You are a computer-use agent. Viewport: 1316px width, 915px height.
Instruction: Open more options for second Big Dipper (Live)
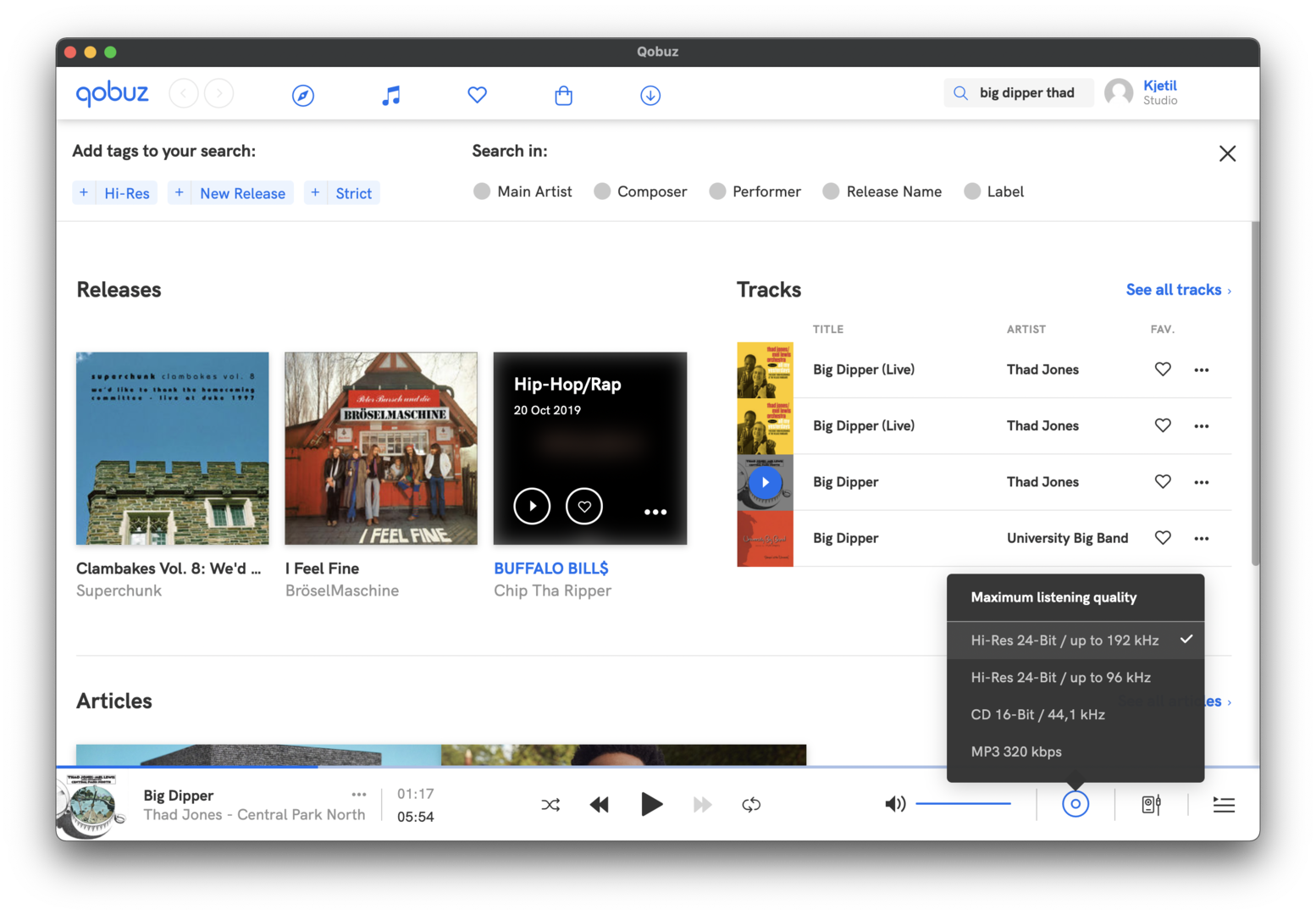point(1202,426)
